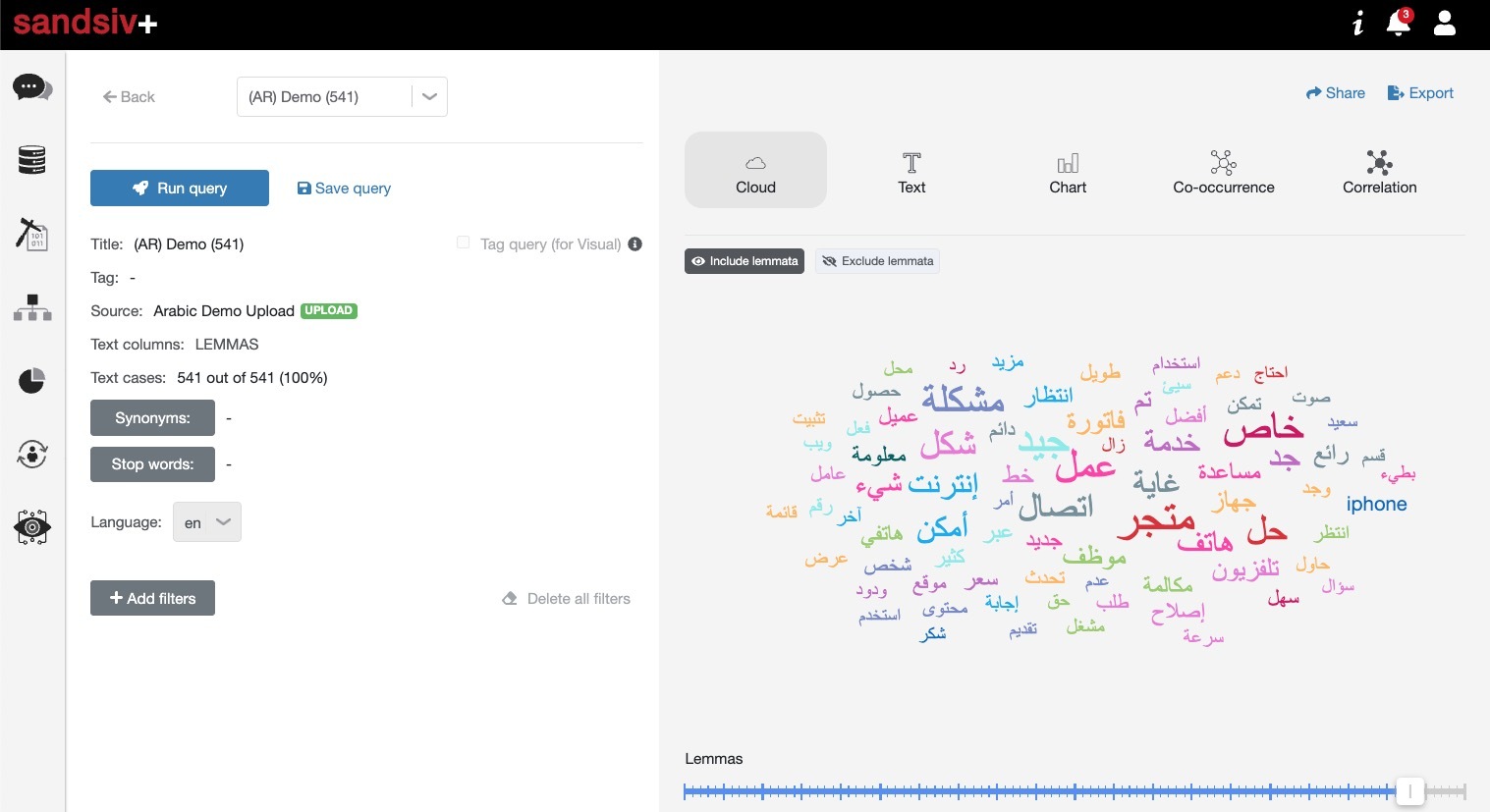Switch to the Chart tab
The image size is (1490, 812).
(1068, 171)
